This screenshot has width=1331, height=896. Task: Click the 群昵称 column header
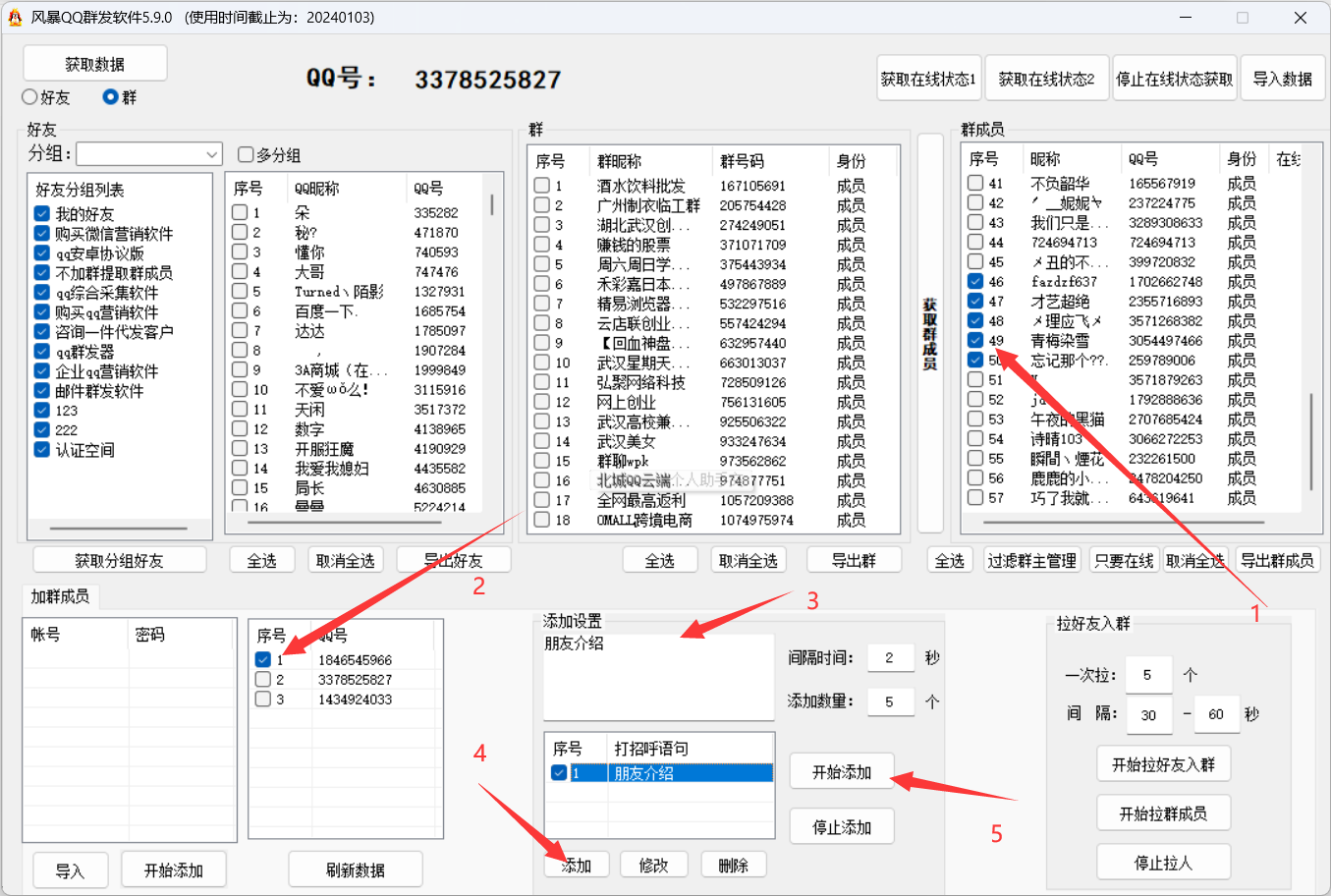coord(650,161)
